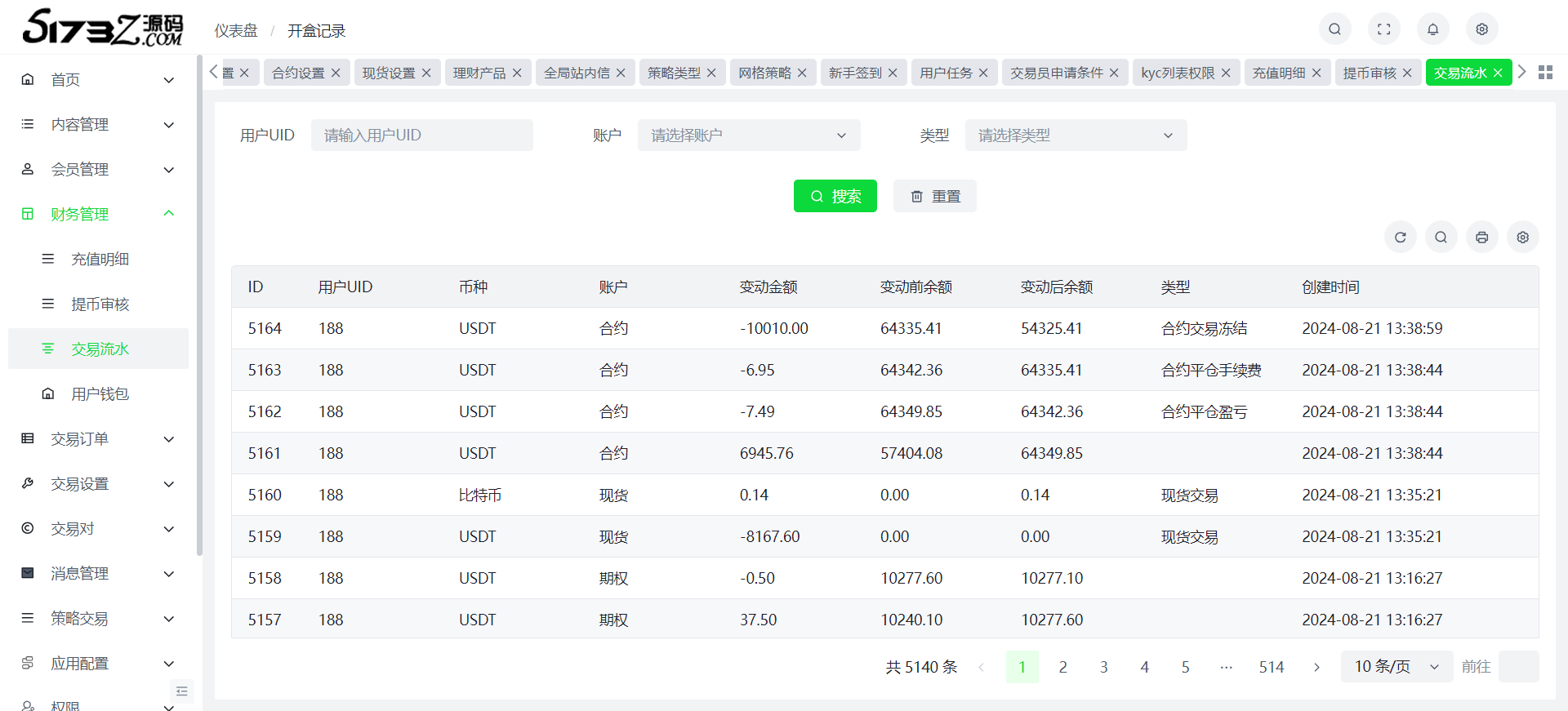1568x711 pixels.
Task: Close the 交易流水 tab
Action: pos(1498,73)
